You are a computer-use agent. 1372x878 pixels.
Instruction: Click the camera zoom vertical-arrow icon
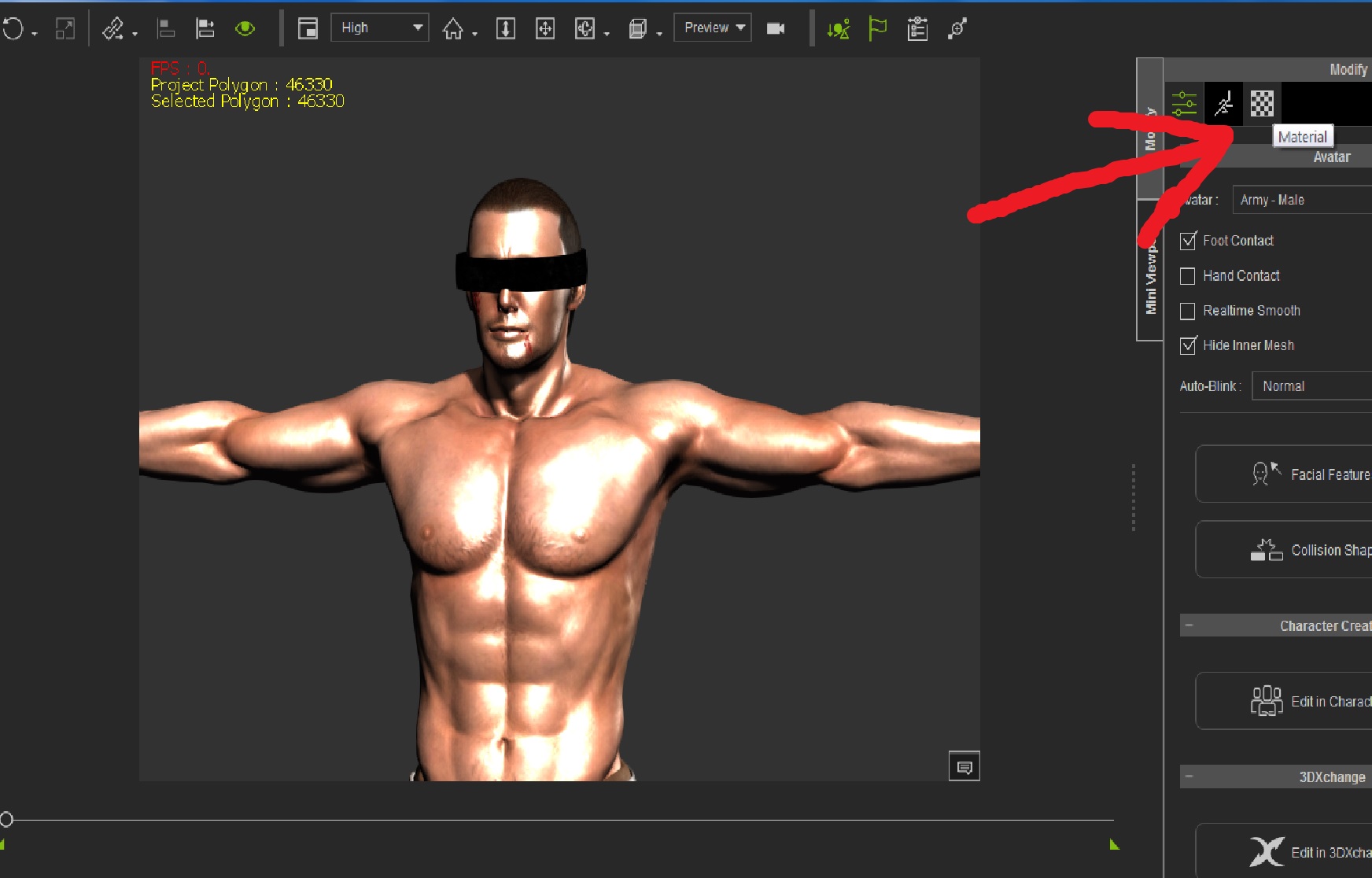click(506, 29)
